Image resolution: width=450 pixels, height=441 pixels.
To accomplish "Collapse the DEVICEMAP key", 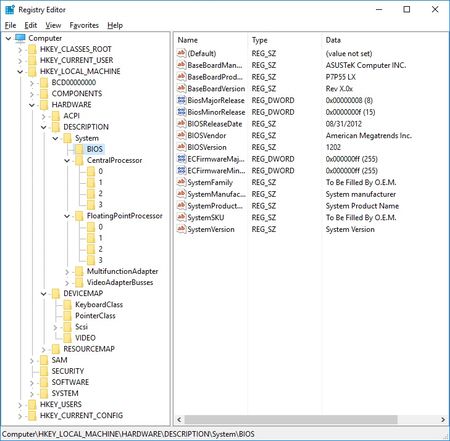I will pyautogui.click(x=43, y=294).
